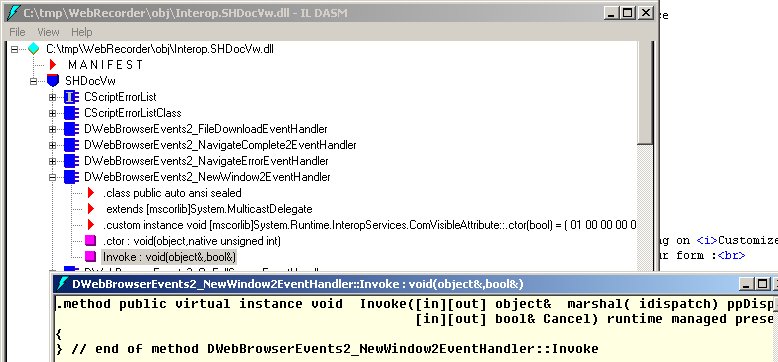This screenshot has height=362, width=778.
Task: Select the M A N I F E S T entry
Action: point(105,65)
